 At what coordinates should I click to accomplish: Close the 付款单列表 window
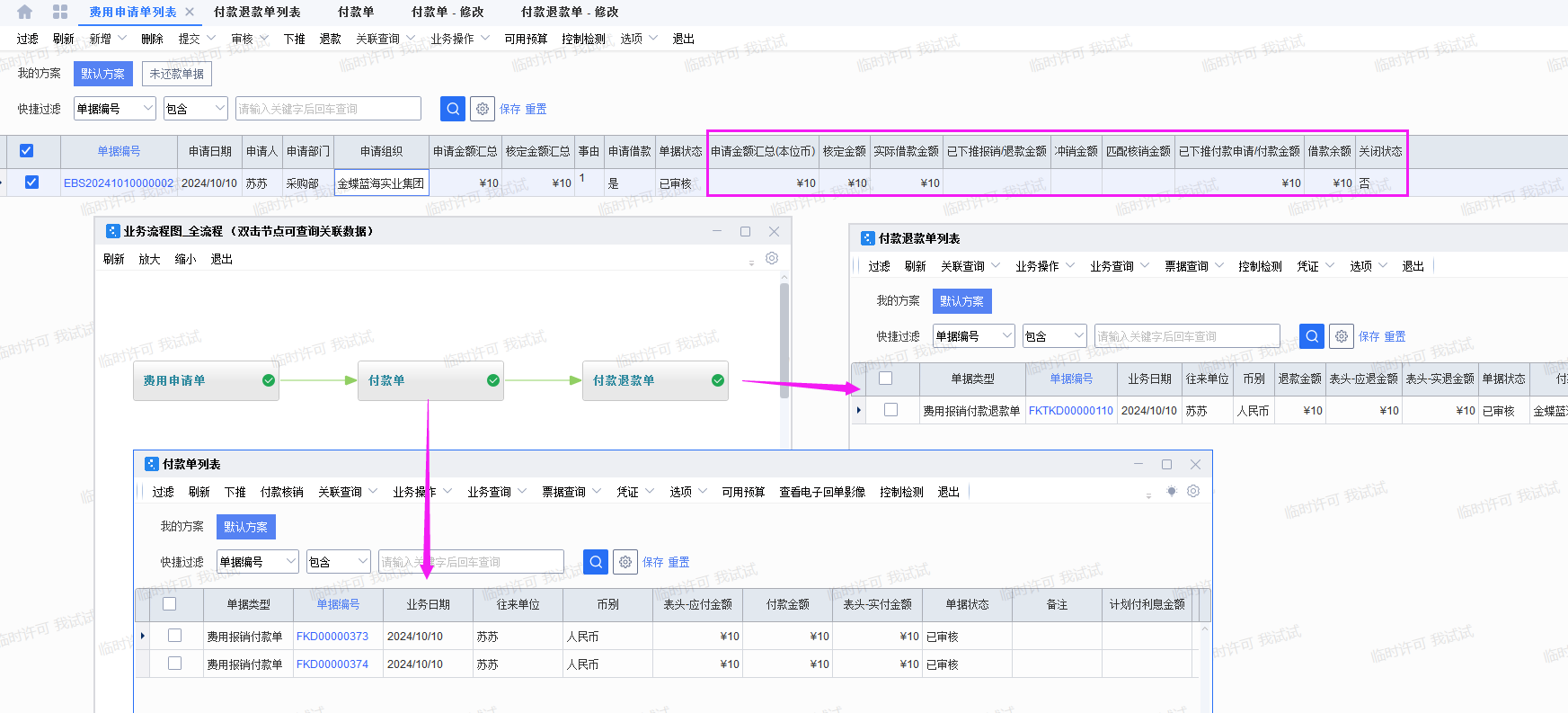[1195, 464]
